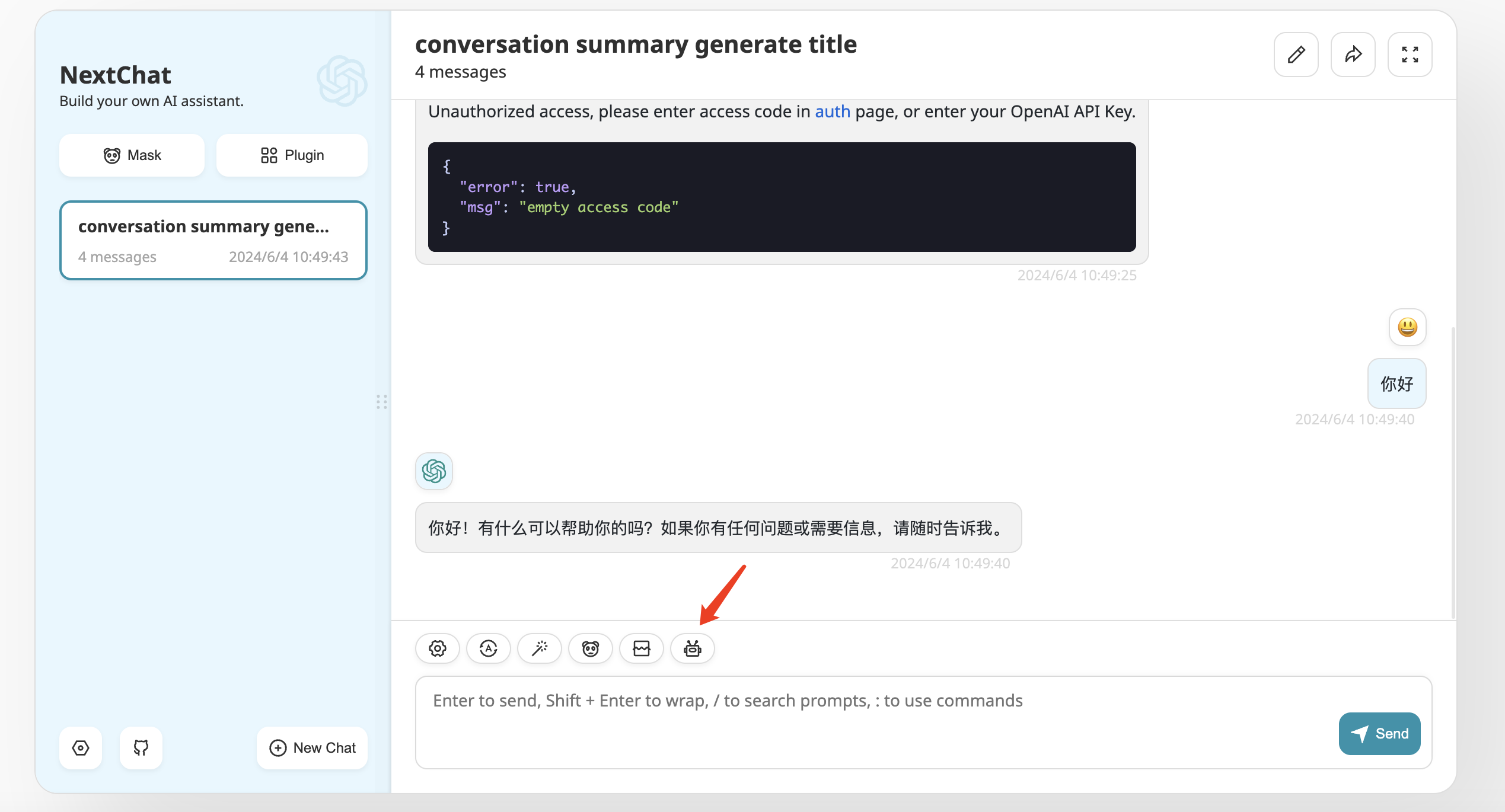The image size is (1505, 812).
Task: Open chat settings gear icon in toolbar
Action: click(x=438, y=648)
